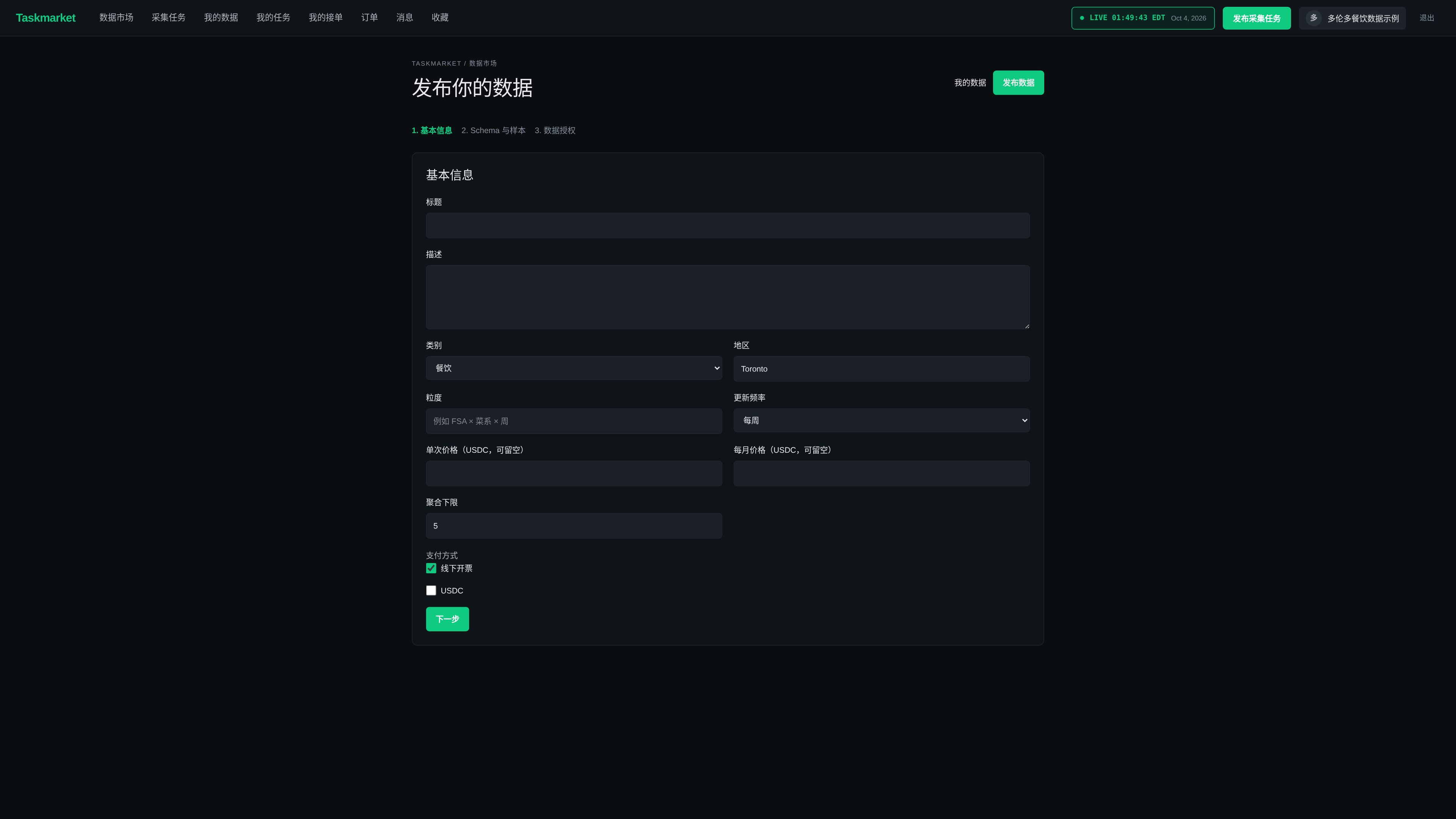The height and width of the screenshot is (819, 1456).
Task: Open 消息 in the navigation
Action: [405, 17]
